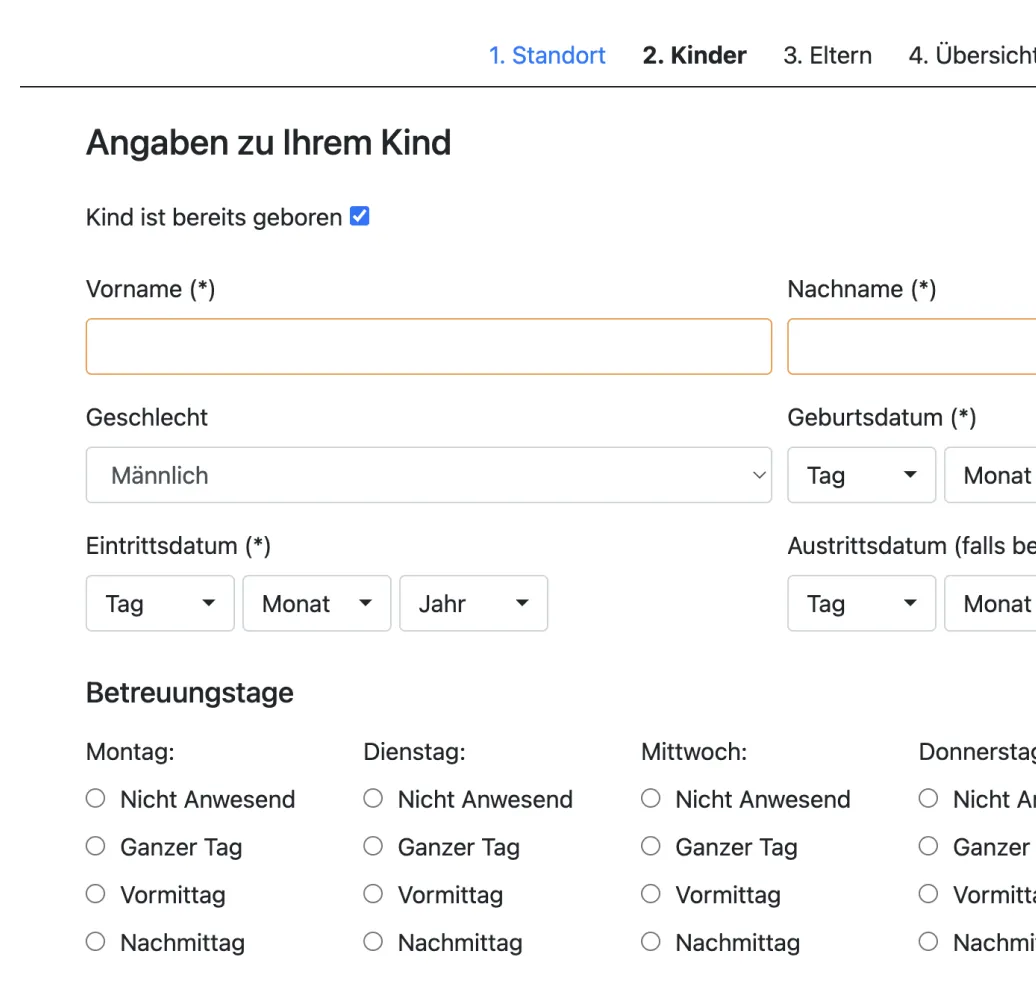Click the Dienstag: day label

414,752
